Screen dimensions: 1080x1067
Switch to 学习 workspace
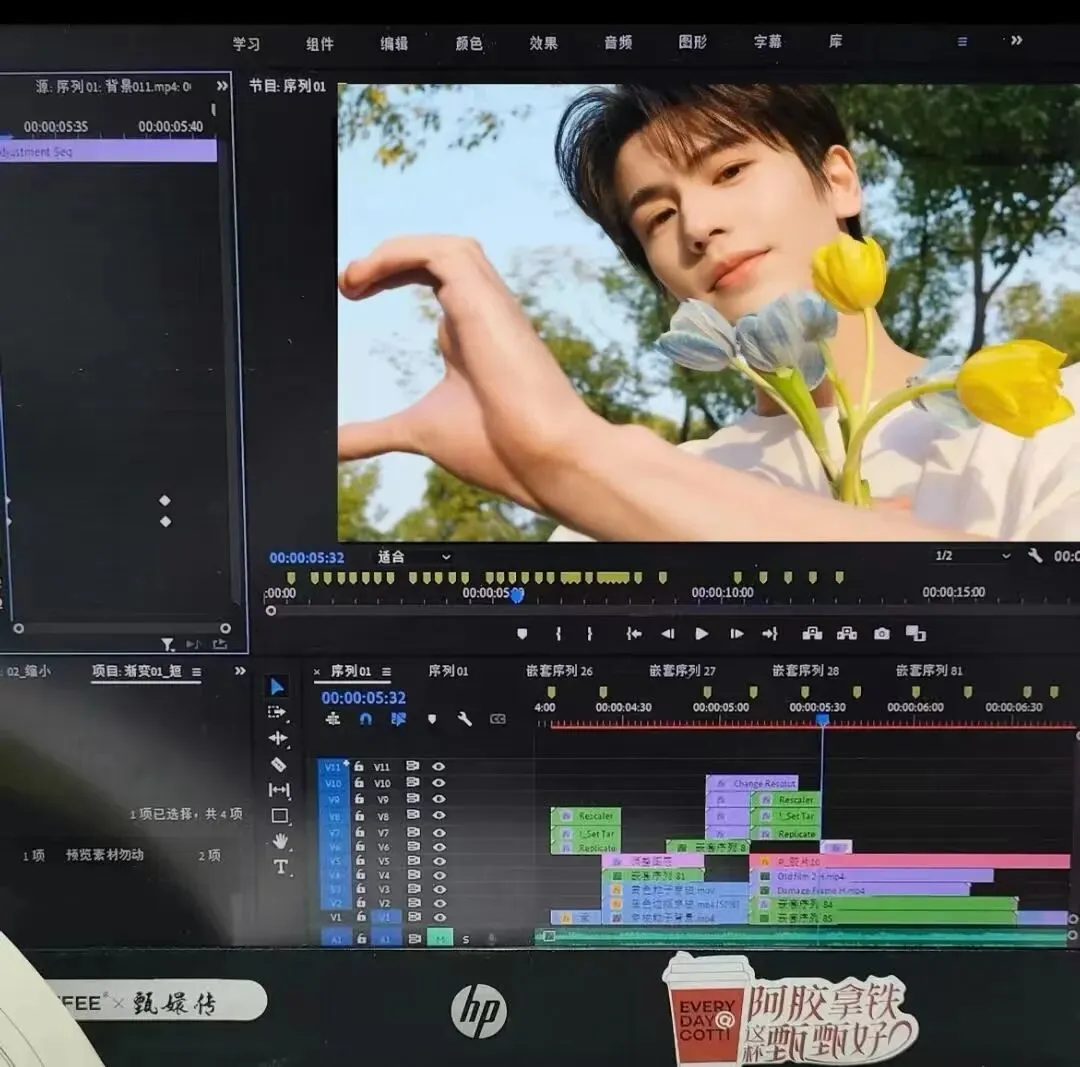tap(246, 44)
